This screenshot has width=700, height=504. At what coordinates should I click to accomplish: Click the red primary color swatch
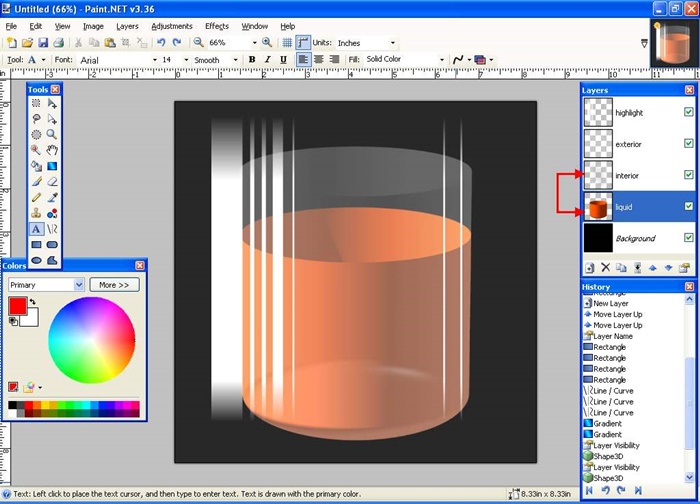pos(17,306)
